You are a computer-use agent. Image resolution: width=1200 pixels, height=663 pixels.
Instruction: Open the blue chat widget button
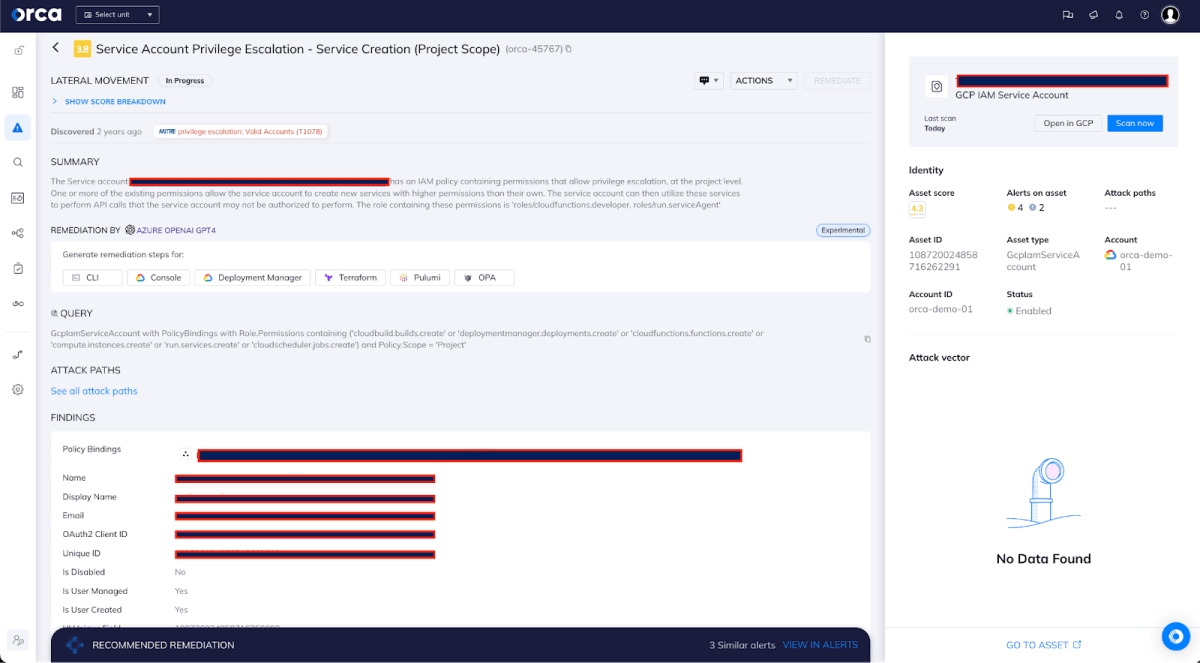pos(1175,636)
